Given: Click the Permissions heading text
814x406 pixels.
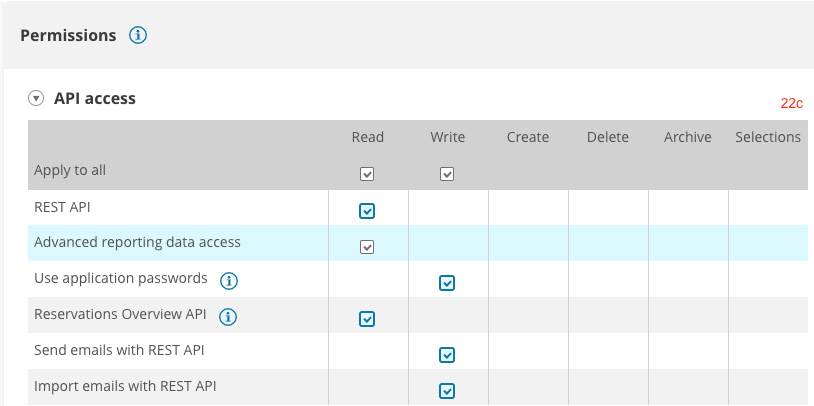Looking at the screenshot, I should pos(68,36).
